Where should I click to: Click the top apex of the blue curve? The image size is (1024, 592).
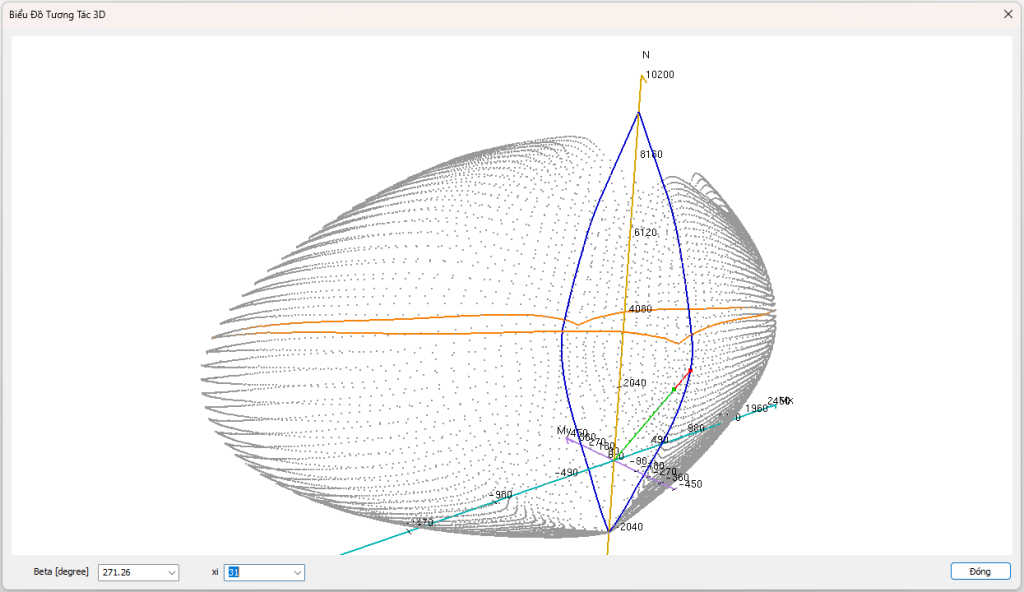tap(639, 112)
